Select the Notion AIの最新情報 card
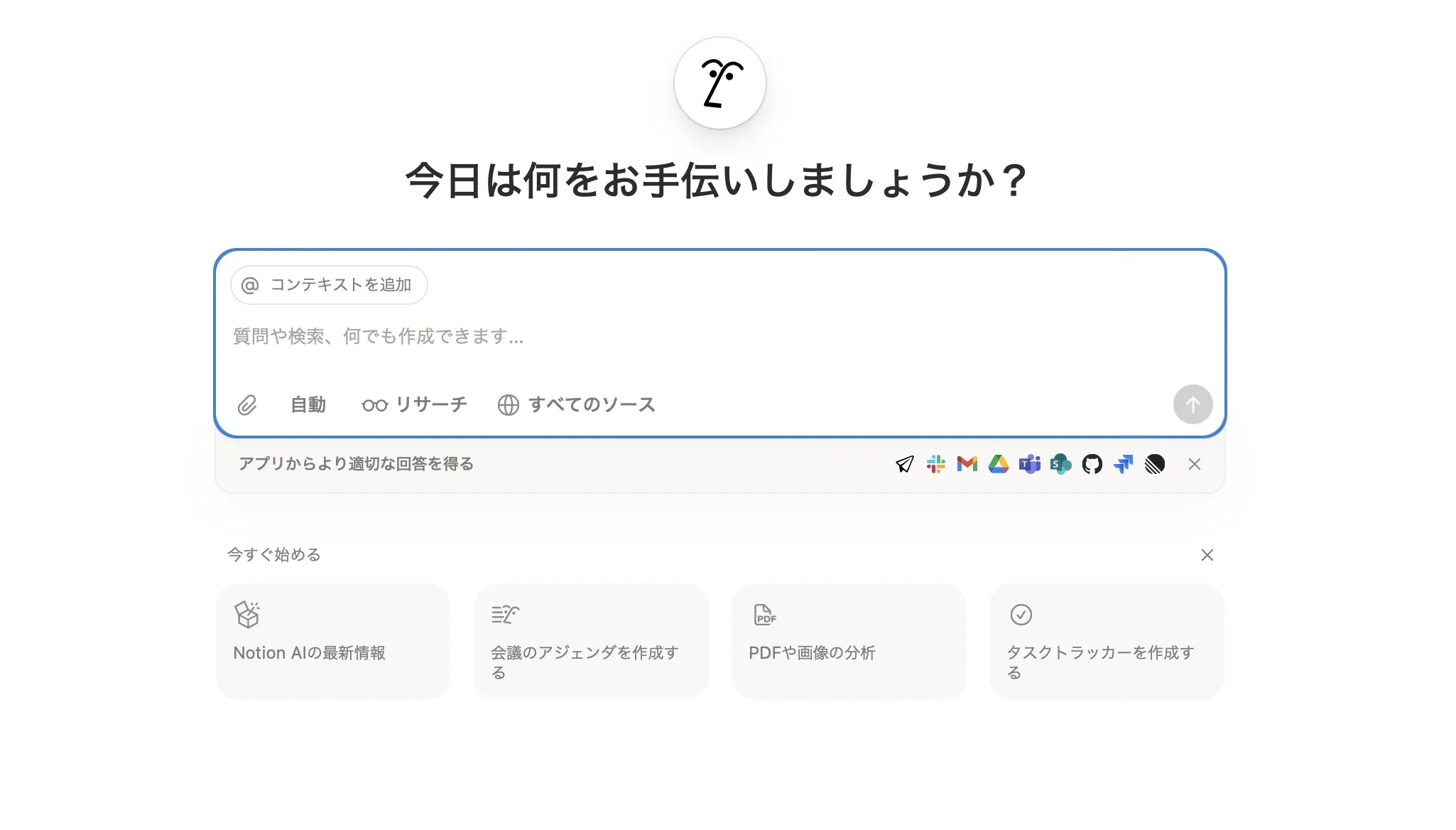Viewport: 1456px width, 830px height. (x=334, y=642)
